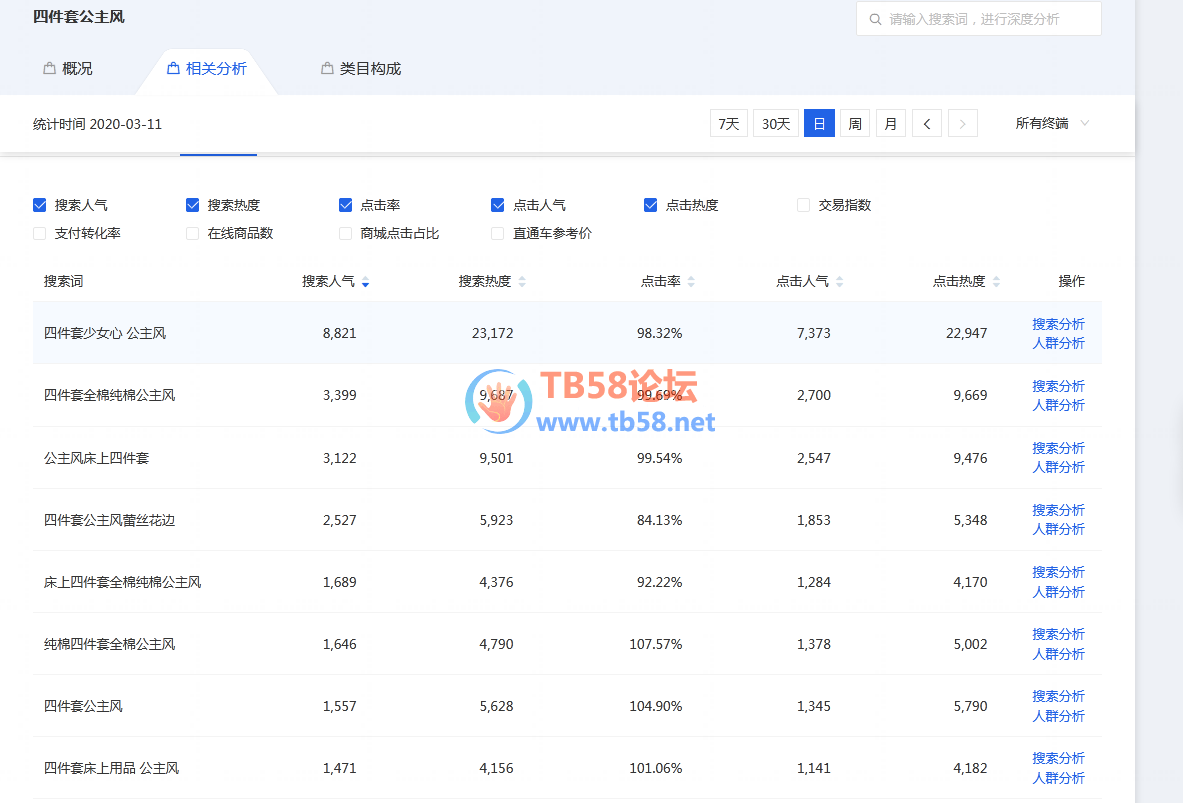Open 人群分析 for 纯棉四件套全棉公主风

click(x=1059, y=654)
